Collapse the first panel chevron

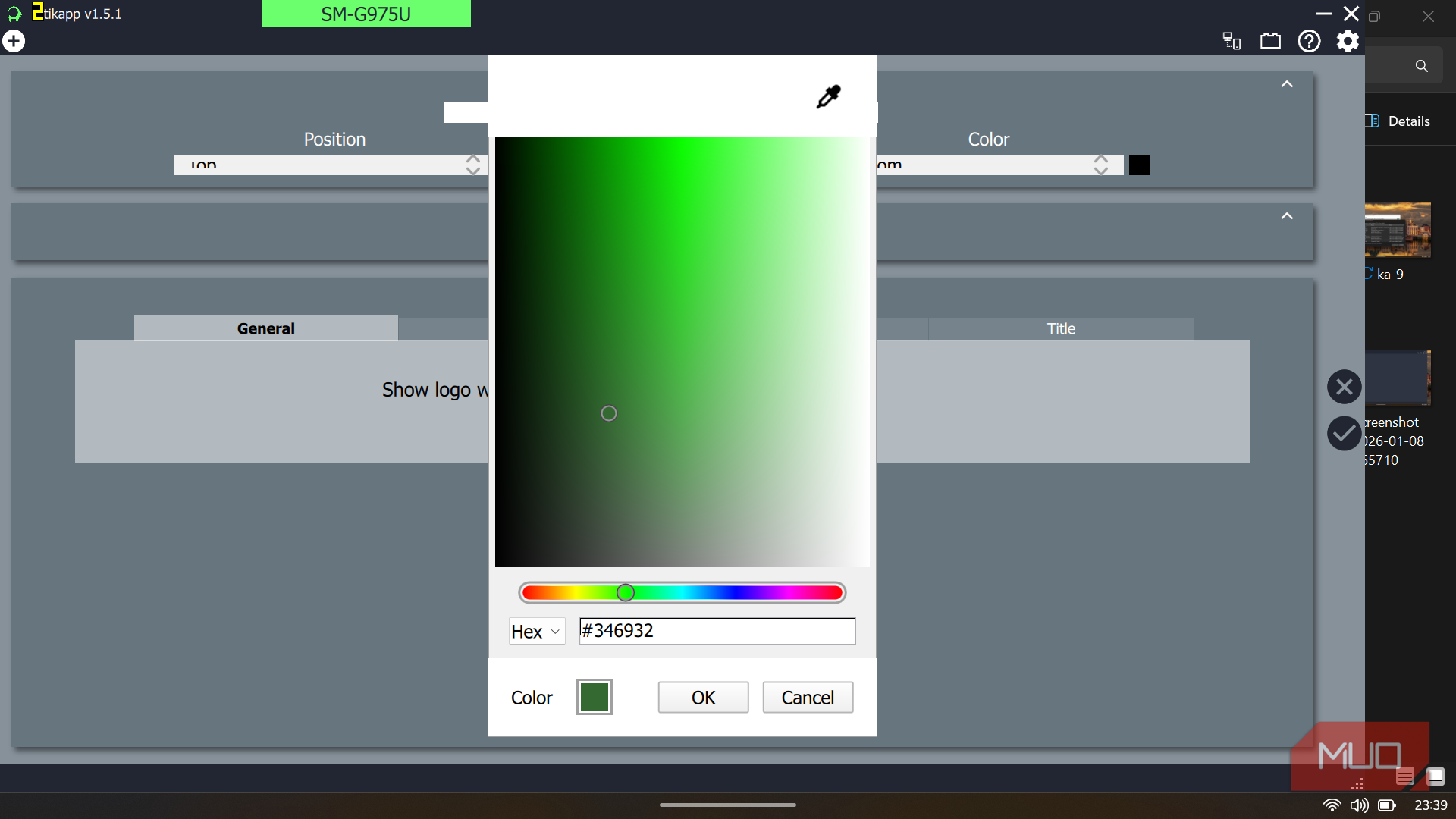pos(1287,84)
